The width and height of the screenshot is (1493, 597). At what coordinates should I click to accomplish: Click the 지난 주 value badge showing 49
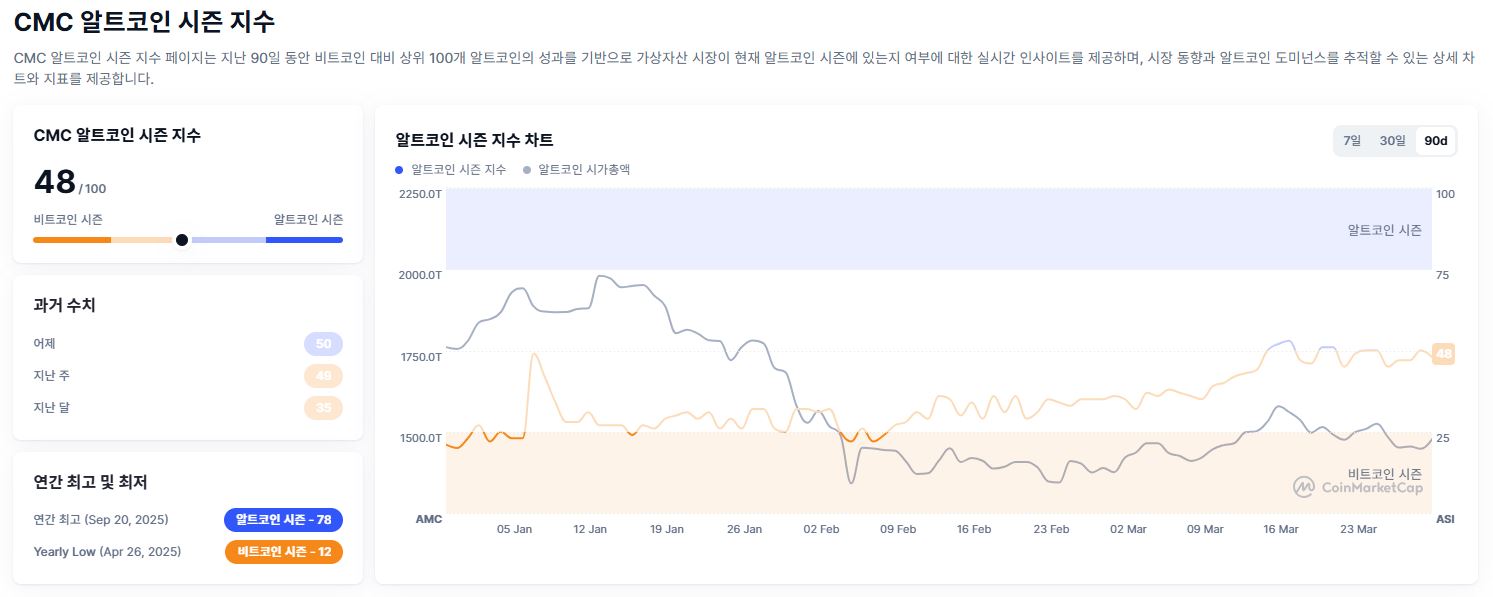tap(323, 375)
